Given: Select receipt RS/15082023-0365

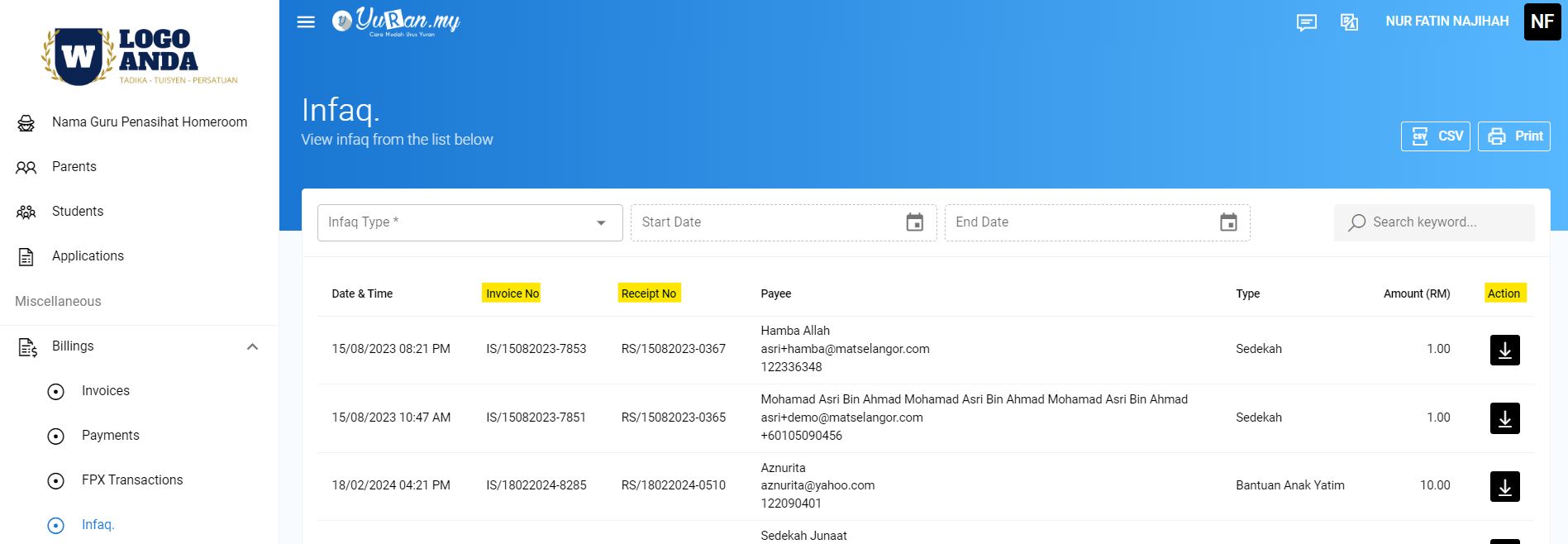Looking at the screenshot, I should tap(674, 418).
